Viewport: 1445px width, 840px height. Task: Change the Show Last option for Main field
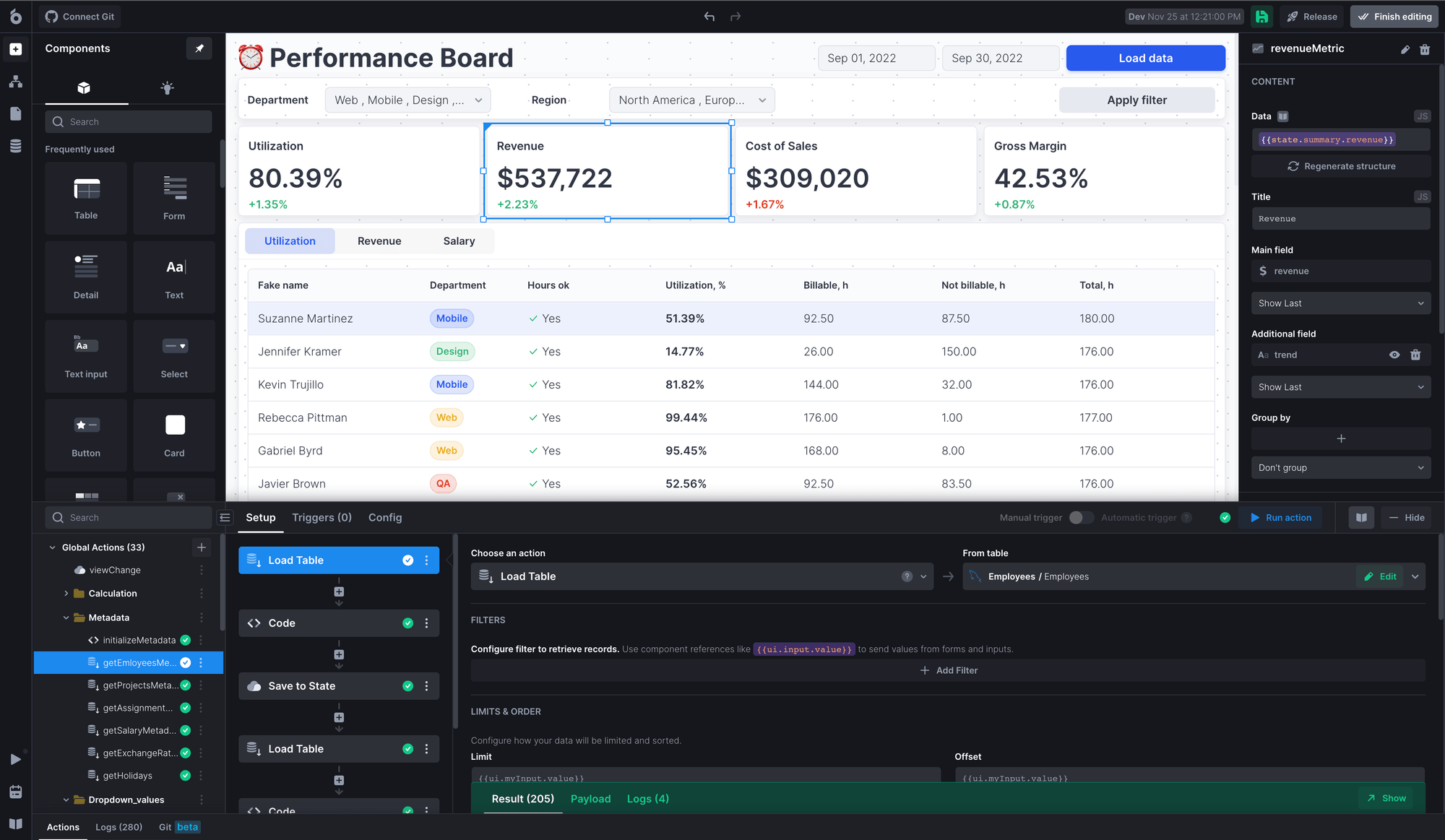tap(1341, 303)
